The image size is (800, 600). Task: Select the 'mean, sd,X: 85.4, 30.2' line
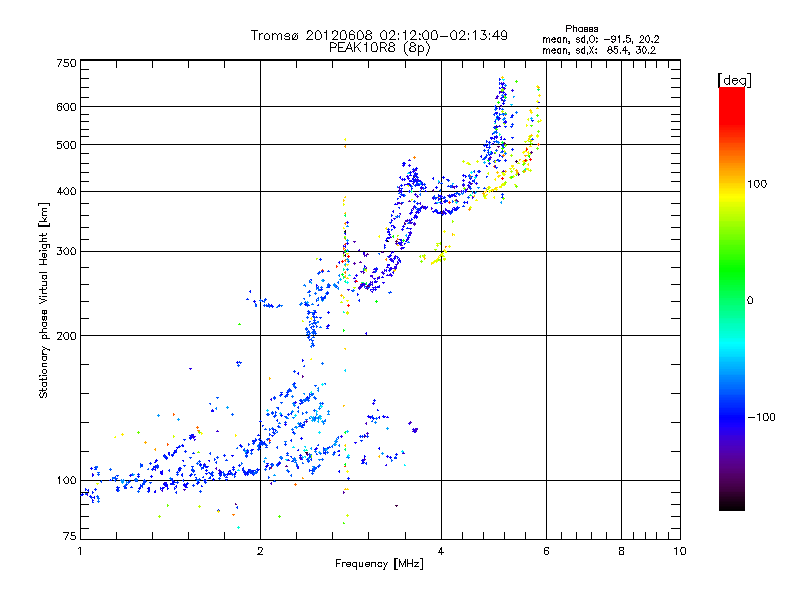(599, 50)
